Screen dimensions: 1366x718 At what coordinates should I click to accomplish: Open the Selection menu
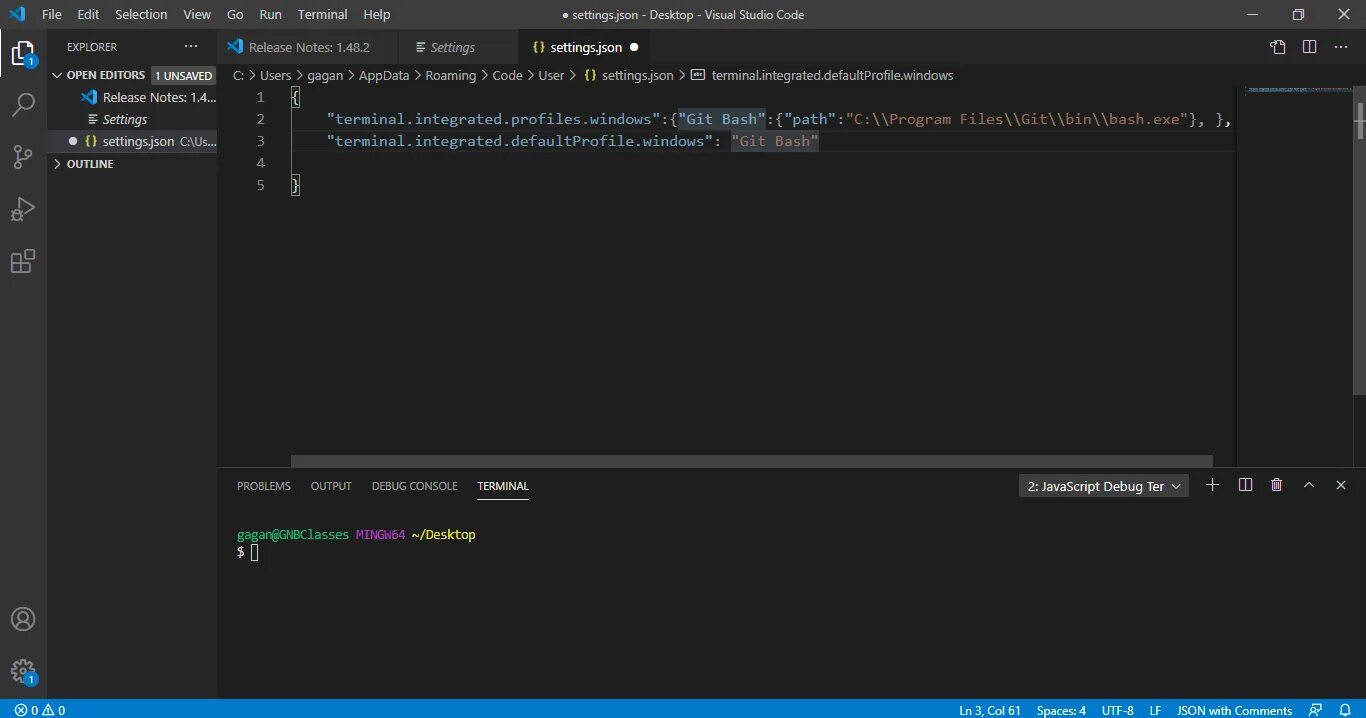[x=141, y=14]
